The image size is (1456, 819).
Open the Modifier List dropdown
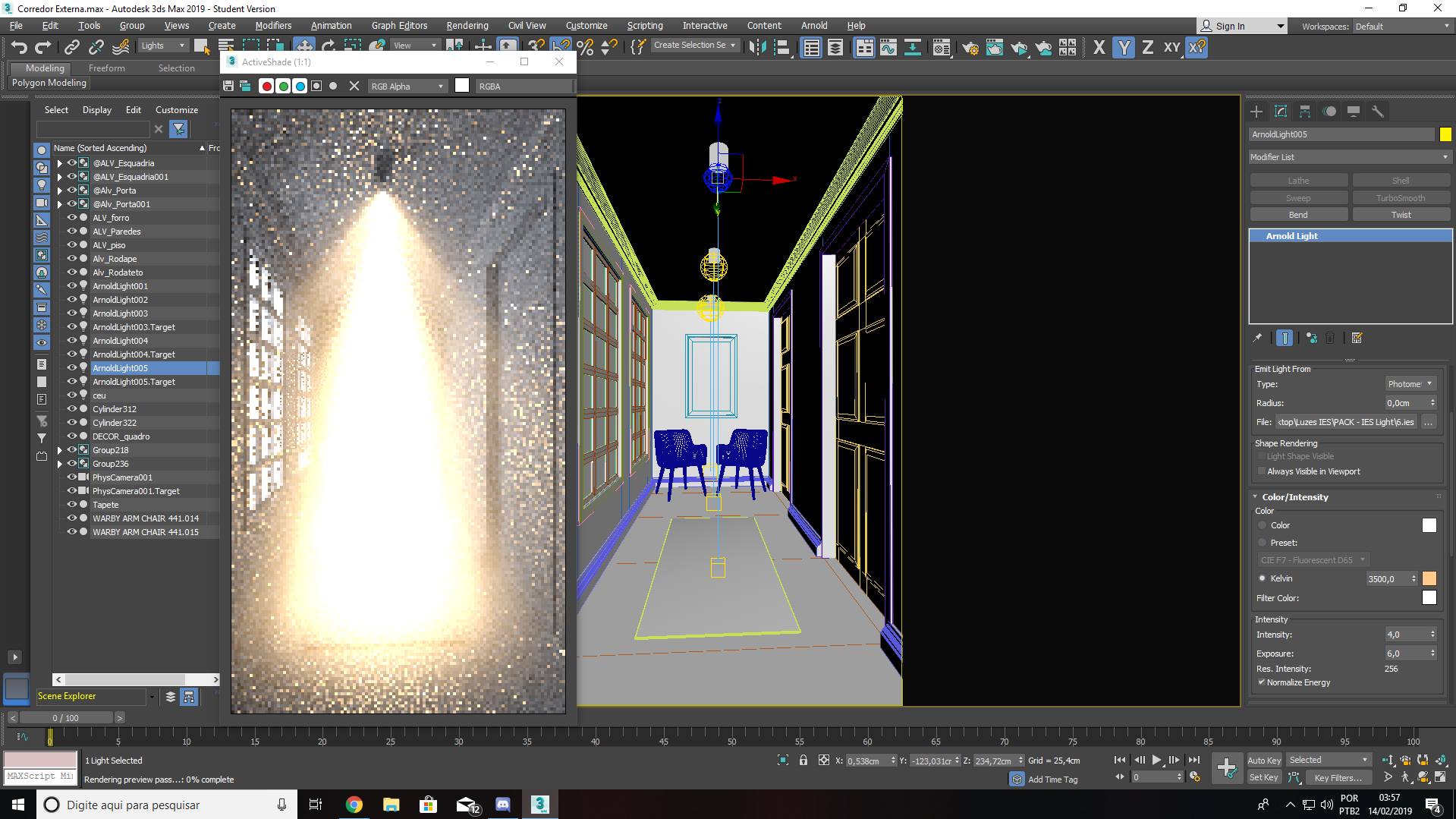[1350, 157]
